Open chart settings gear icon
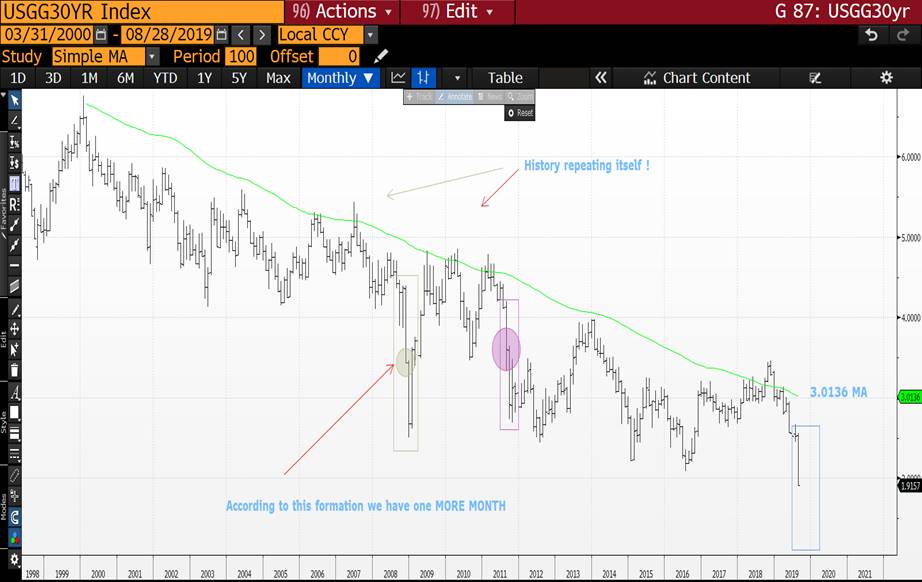The image size is (922, 582). [x=885, y=78]
